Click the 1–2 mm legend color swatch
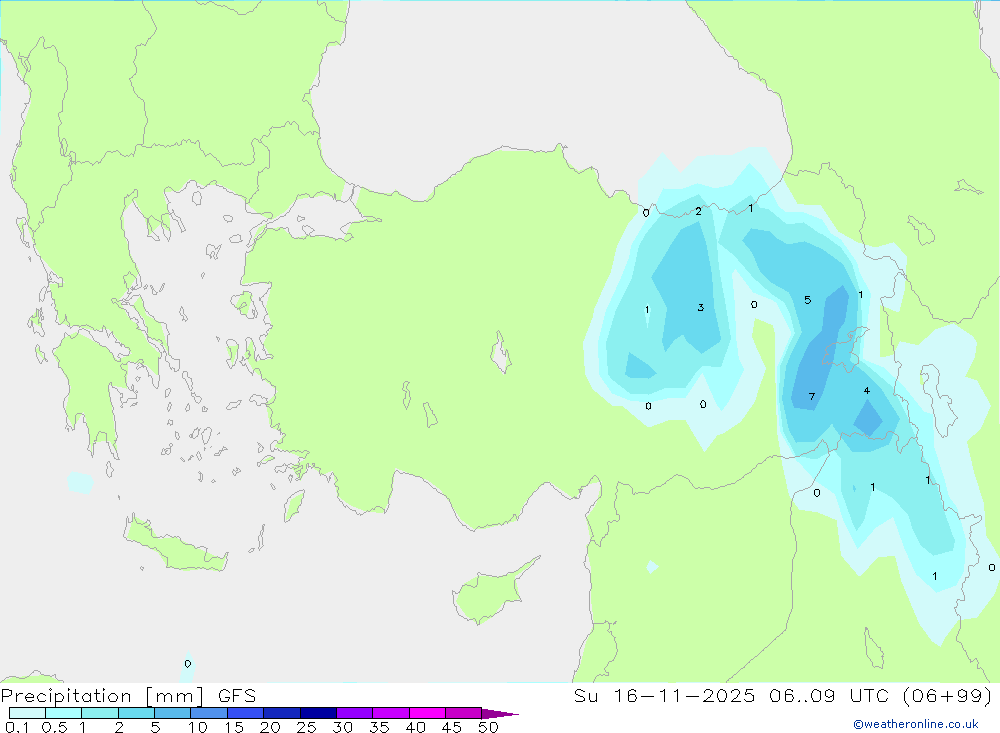The height and width of the screenshot is (733, 1000). (100, 713)
